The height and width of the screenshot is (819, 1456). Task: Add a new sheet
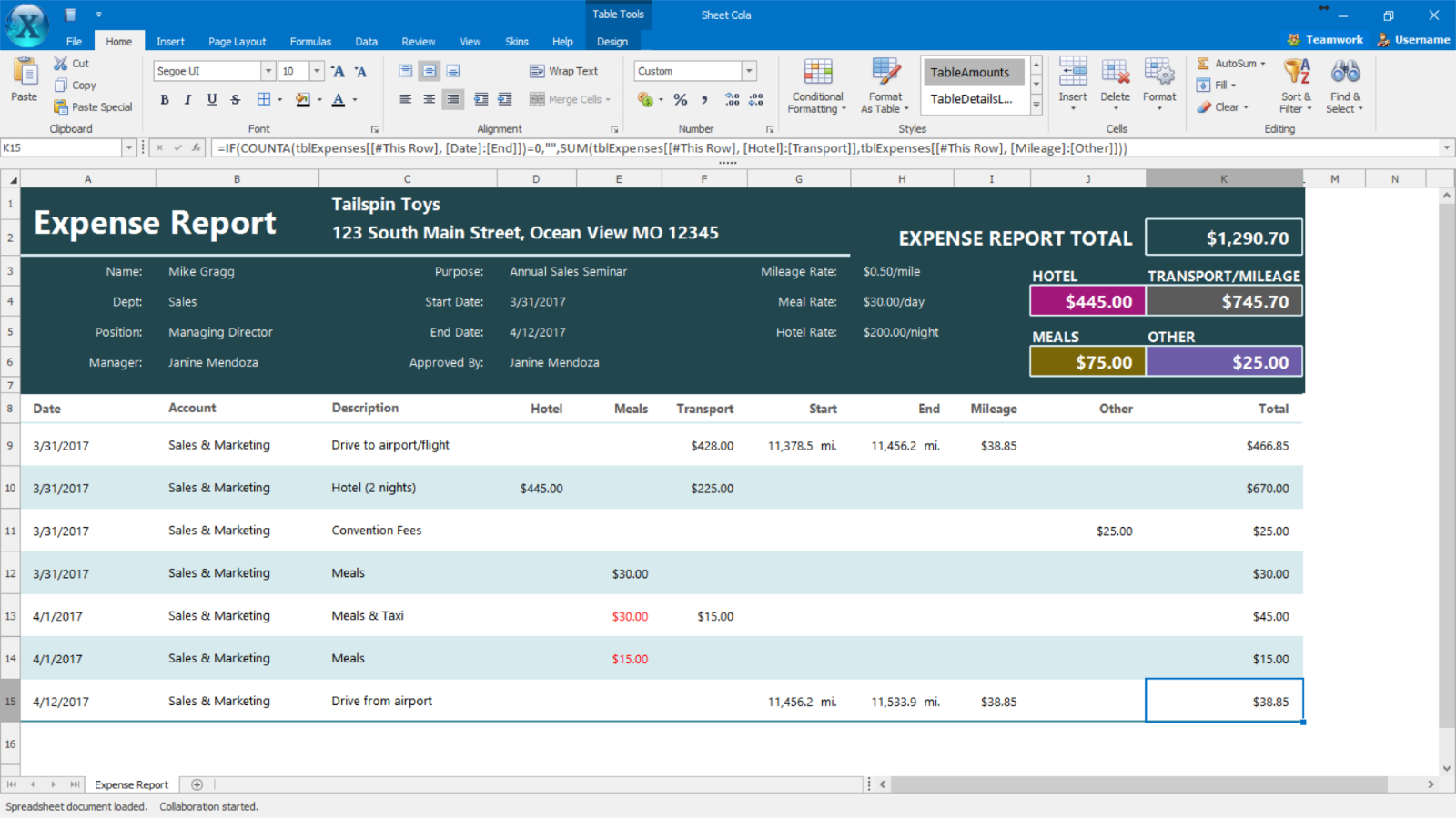tap(197, 784)
